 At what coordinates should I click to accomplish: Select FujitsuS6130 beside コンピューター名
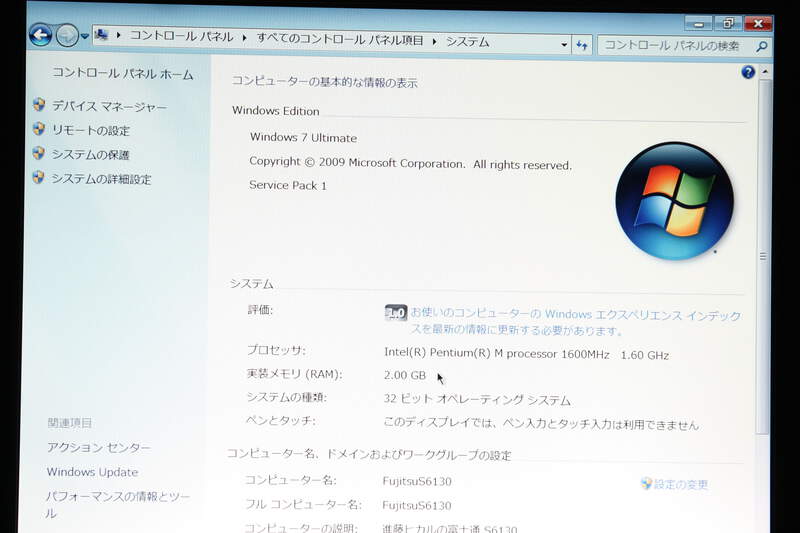coord(417,481)
